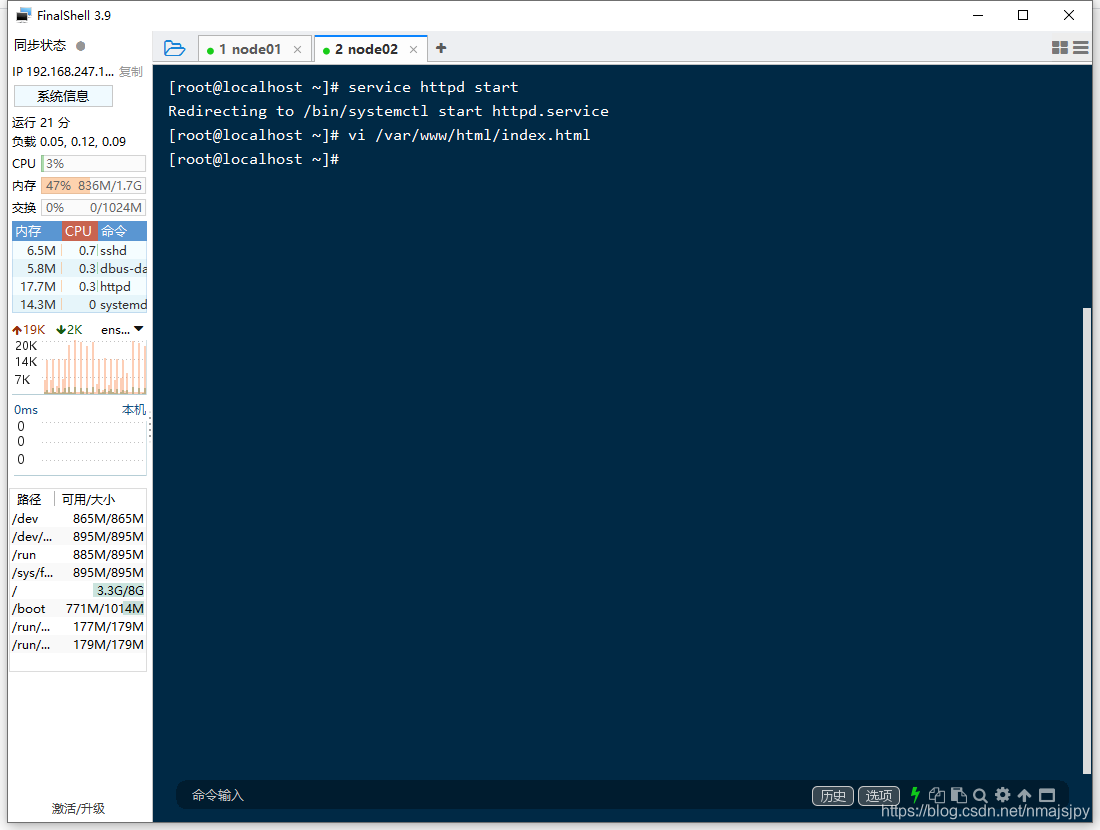Open the 激活/升级 link
The image size is (1100, 830).
[78, 808]
